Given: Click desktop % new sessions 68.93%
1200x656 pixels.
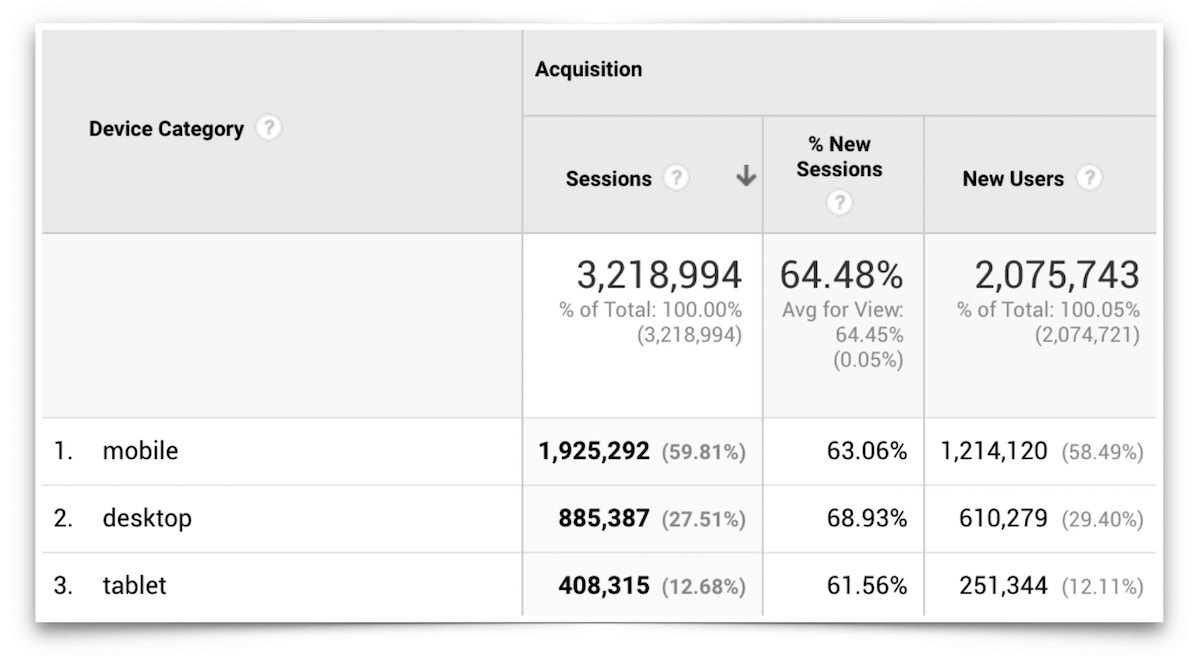Looking at the screenshot, I should (865, 519).
